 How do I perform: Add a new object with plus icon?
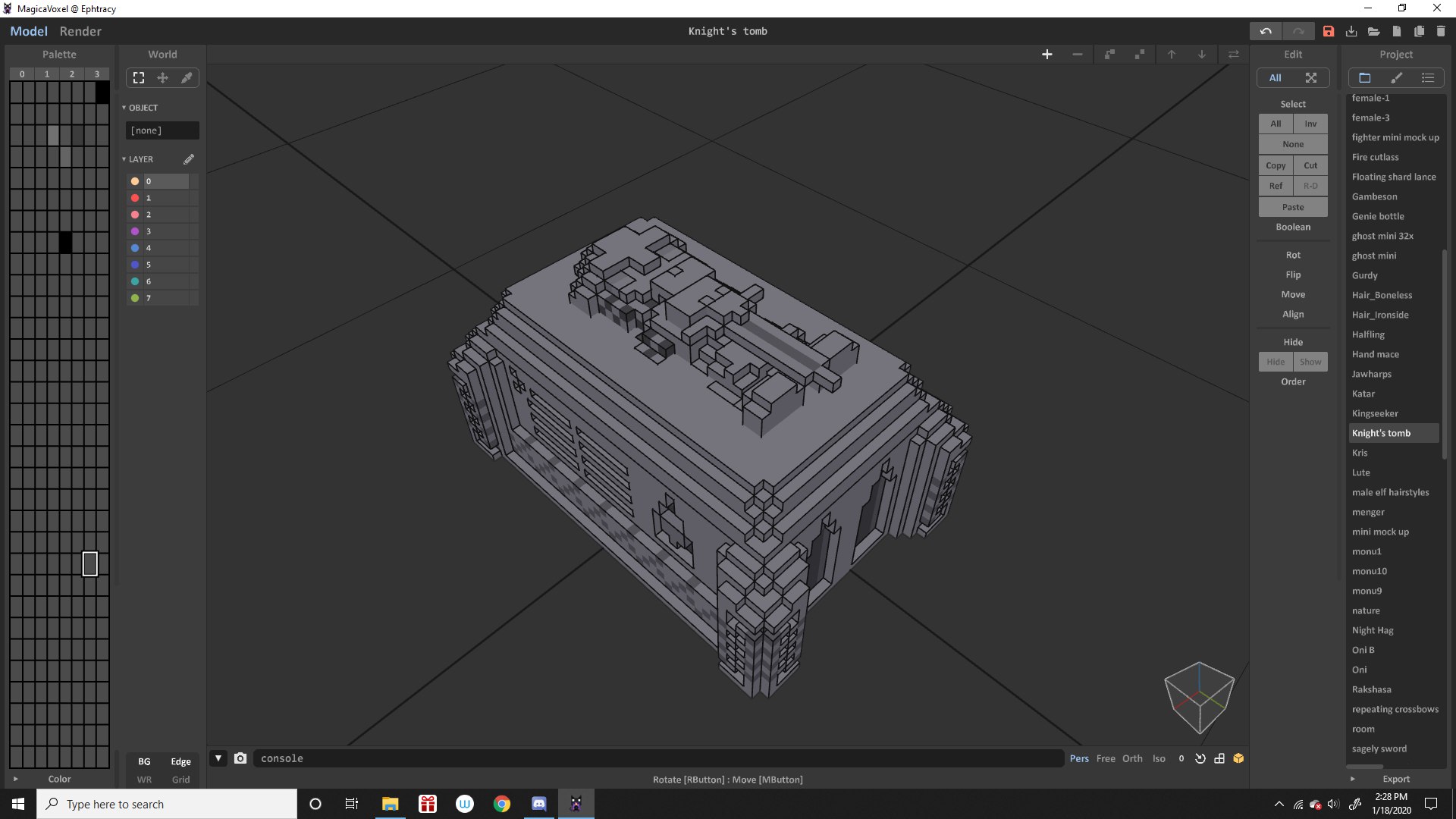coord(1047,55)
